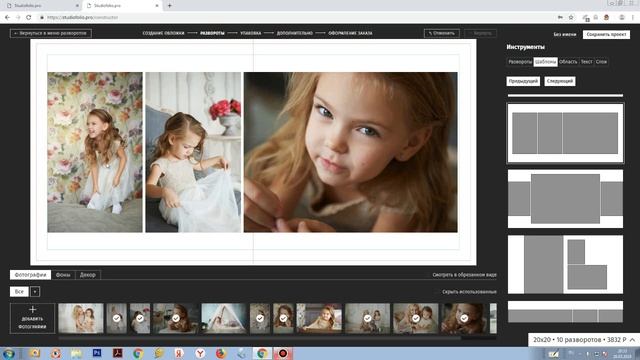This screenshot has height=360, width=640.
Task: Open the 'Слои' tools tab
Action: [x=601, y=62]
